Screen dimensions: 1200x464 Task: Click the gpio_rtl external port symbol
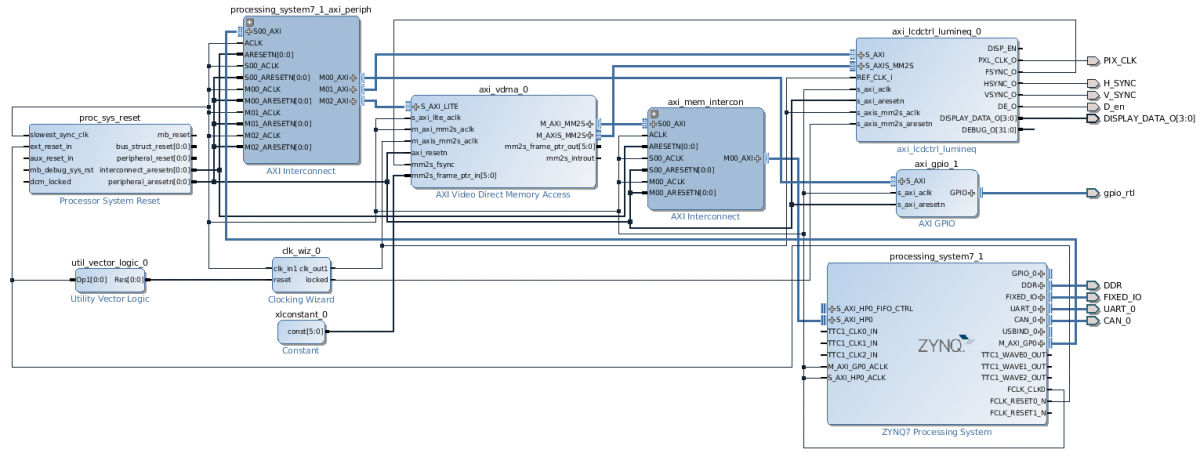pos(1092,193)
